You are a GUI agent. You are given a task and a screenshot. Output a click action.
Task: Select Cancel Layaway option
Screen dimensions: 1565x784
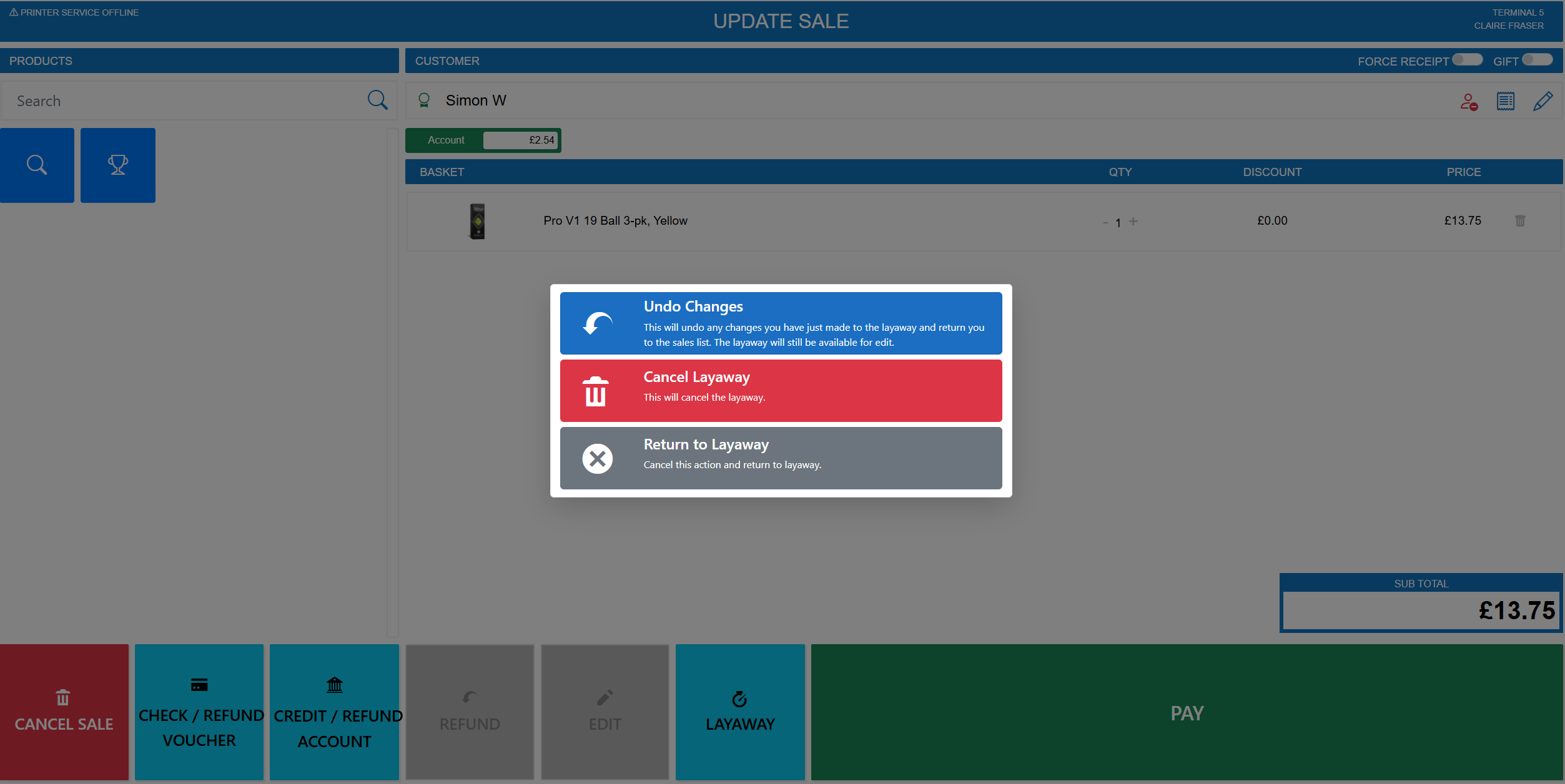tap(781, 391)
